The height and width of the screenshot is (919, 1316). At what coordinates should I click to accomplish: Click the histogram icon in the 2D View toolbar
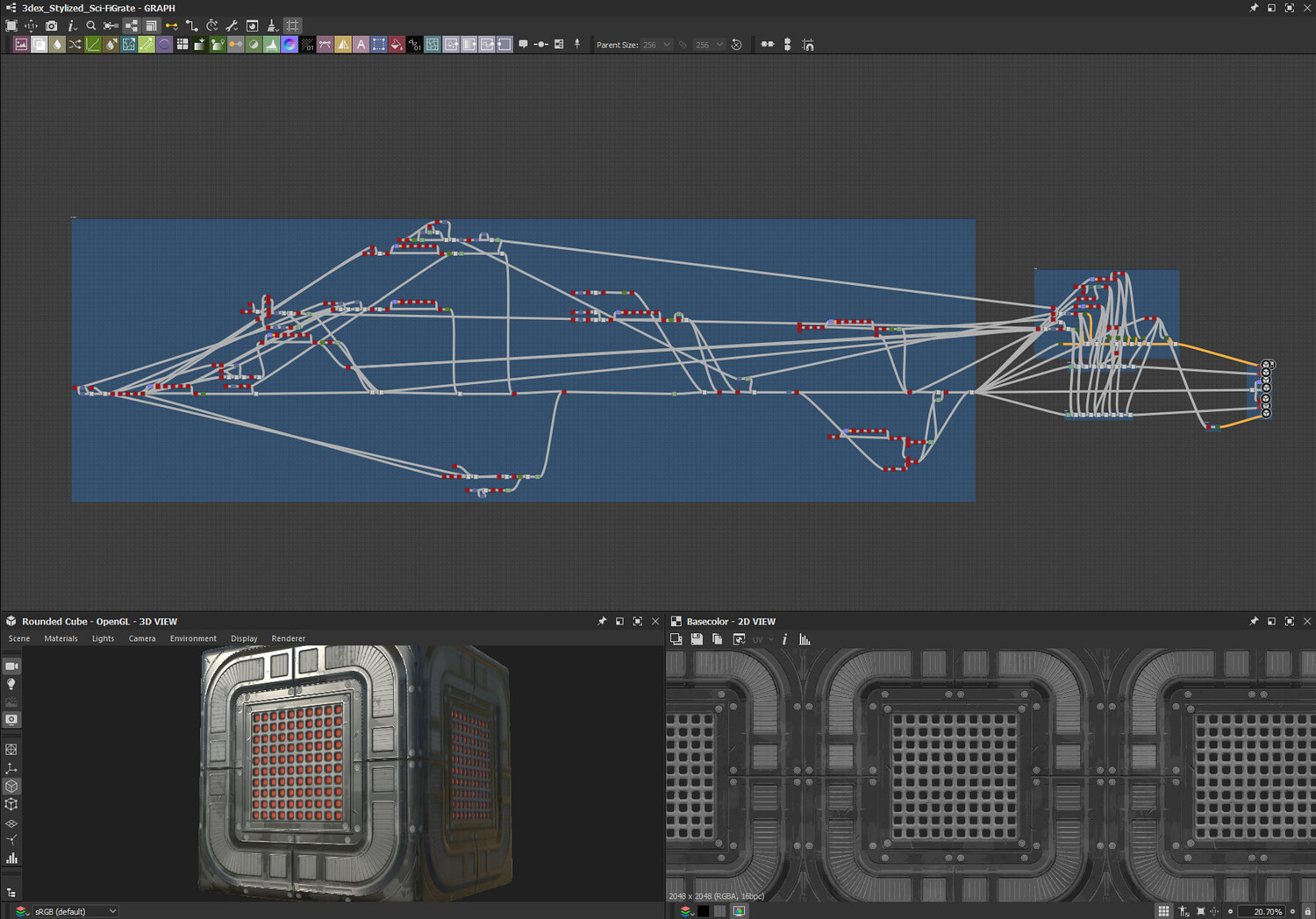click(805, 639)
